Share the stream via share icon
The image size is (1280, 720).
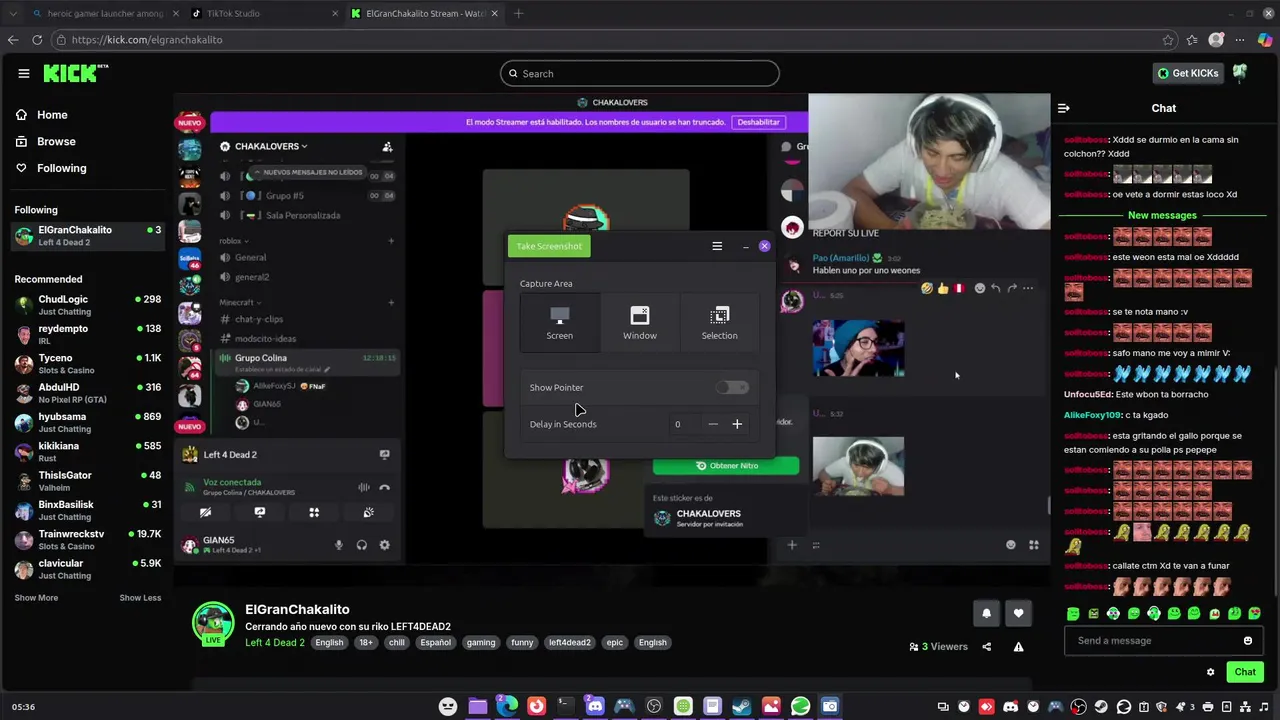986,647
